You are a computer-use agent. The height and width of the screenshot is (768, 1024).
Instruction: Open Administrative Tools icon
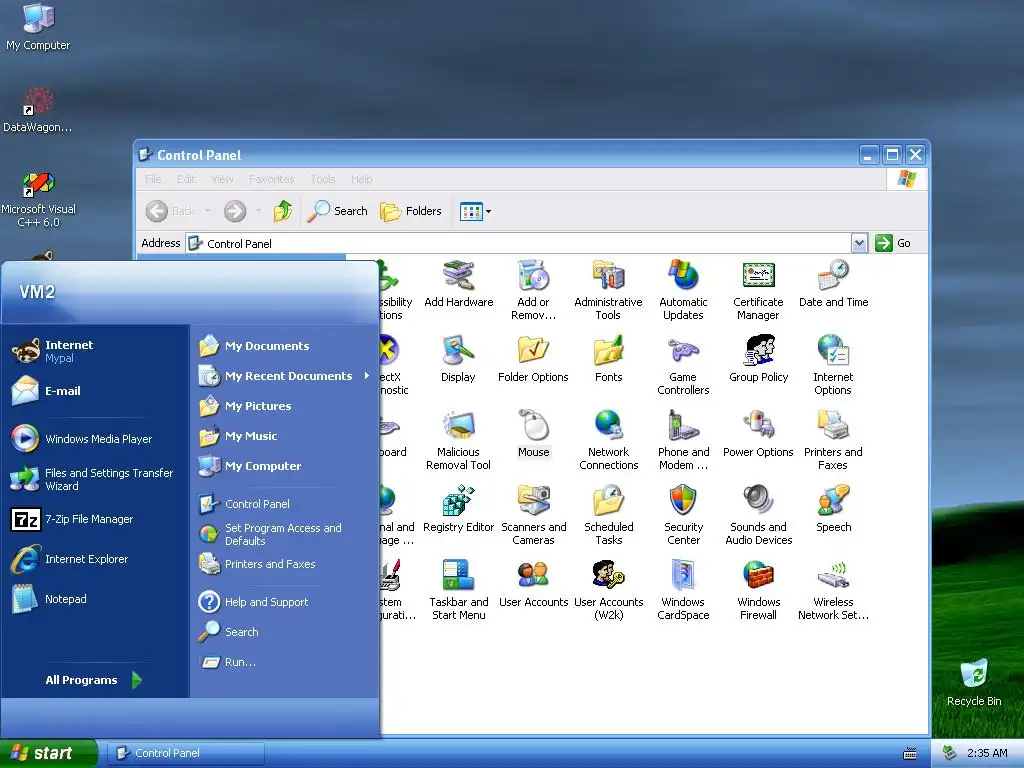[608, 291]
